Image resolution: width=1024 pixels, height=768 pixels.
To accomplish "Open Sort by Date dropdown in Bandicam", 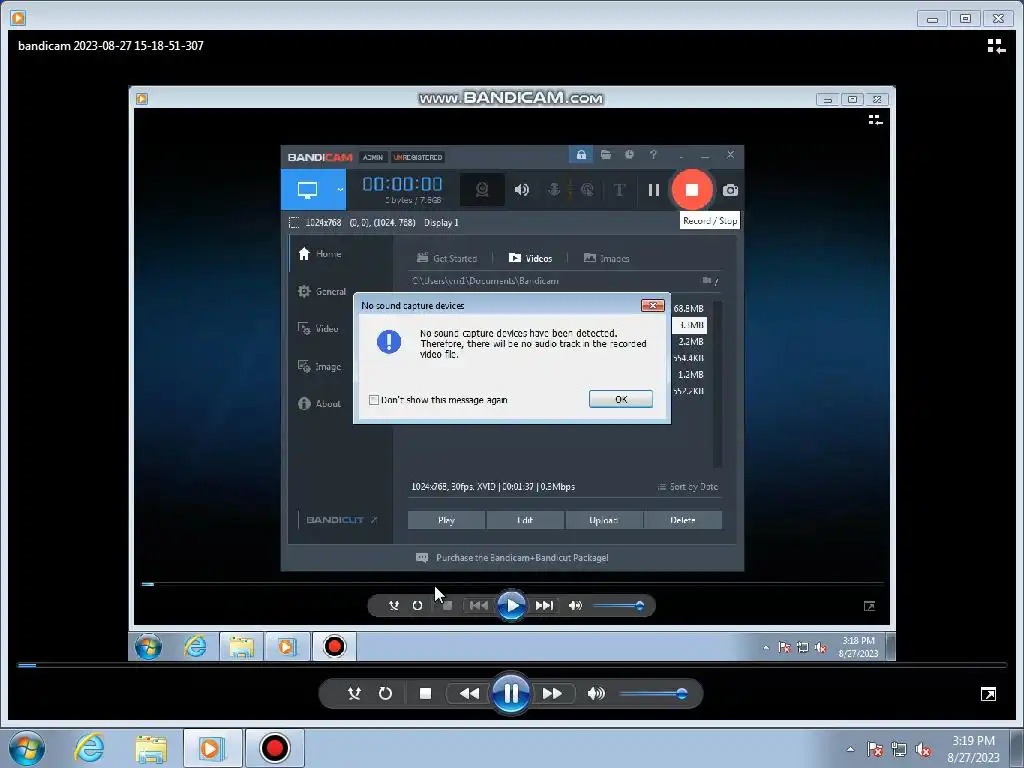I will pos(688,487).
